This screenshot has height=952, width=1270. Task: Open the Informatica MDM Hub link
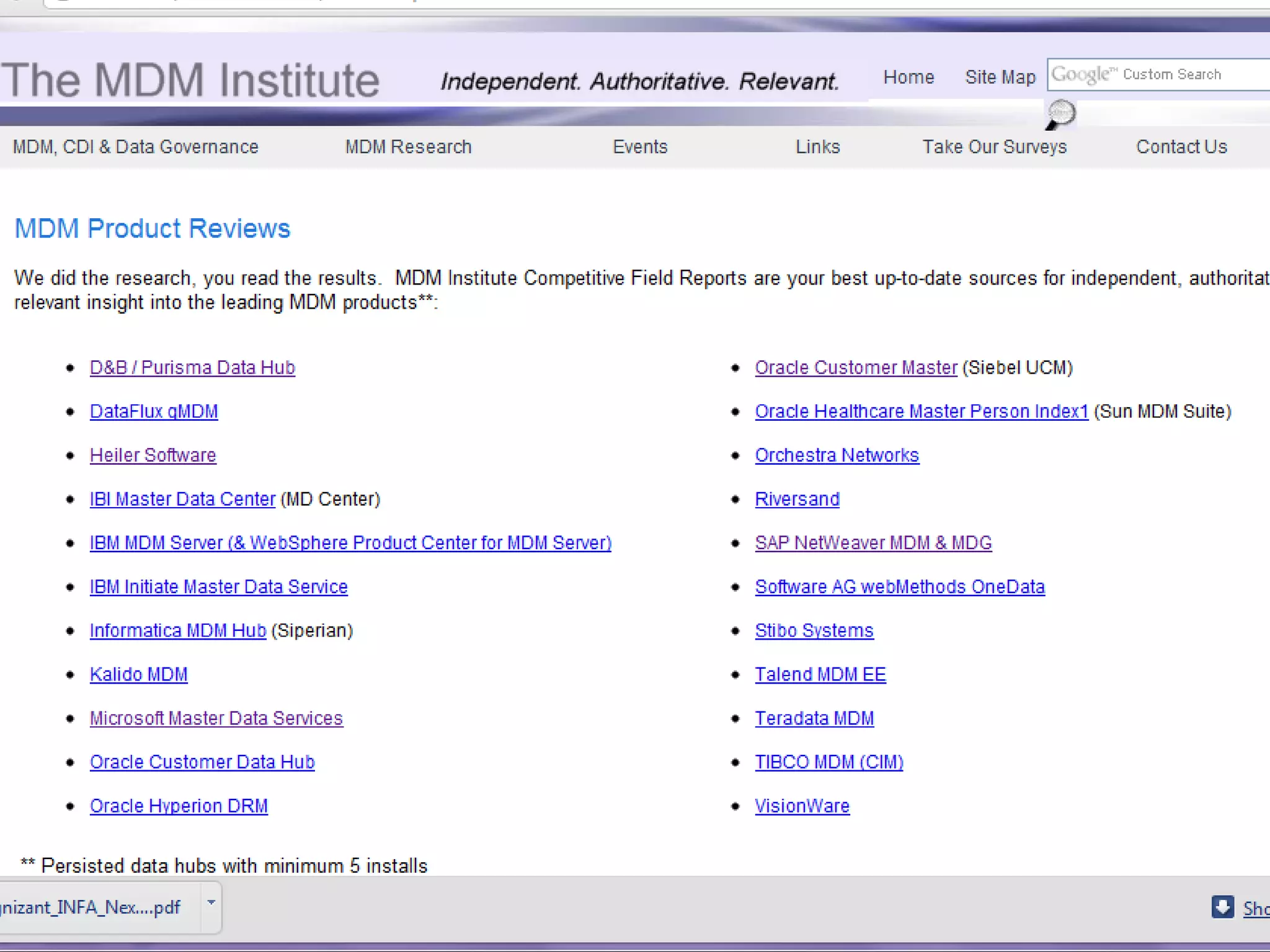tap(178, 630)
